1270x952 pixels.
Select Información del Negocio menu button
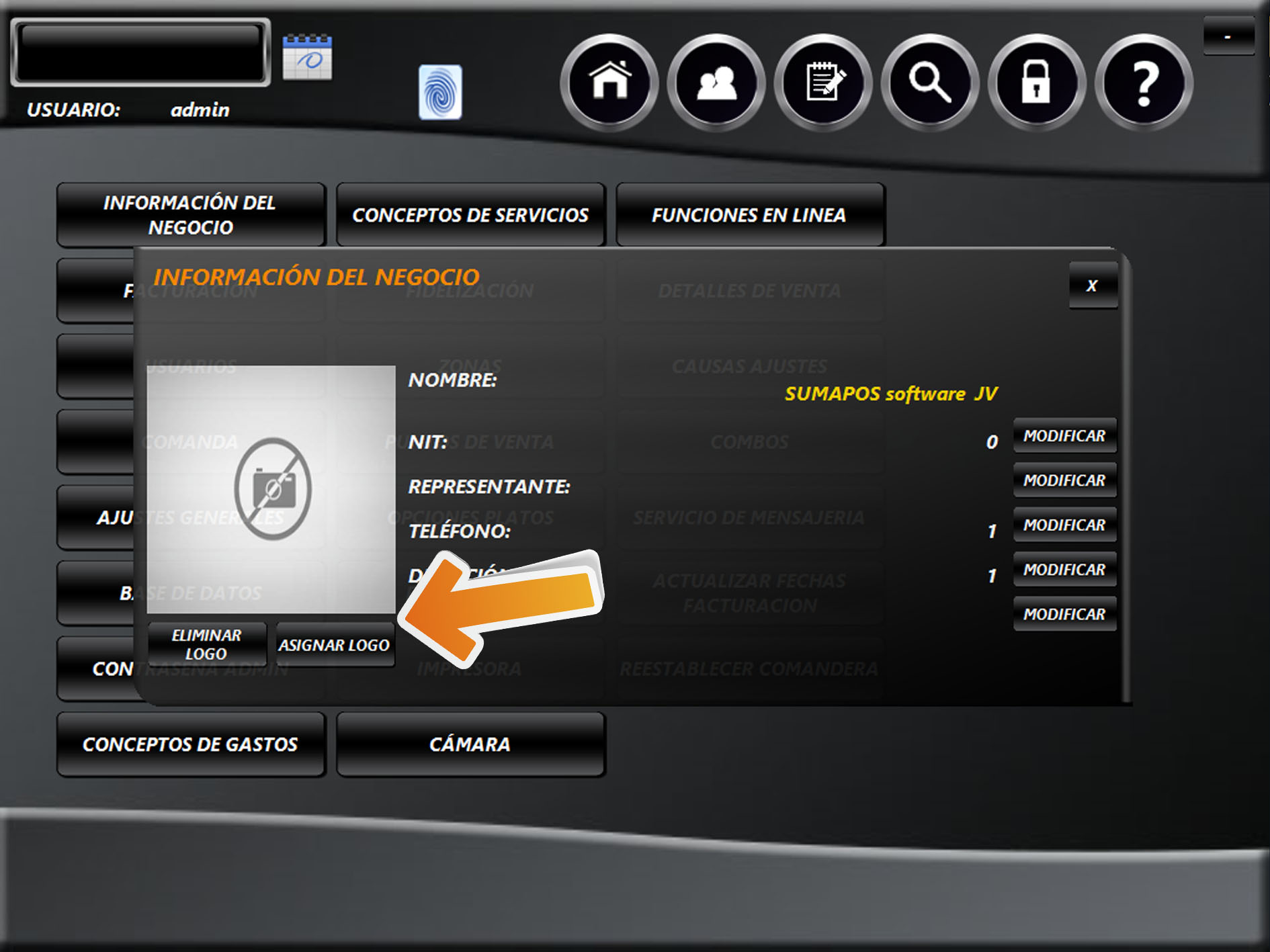[x=191, y=215]
